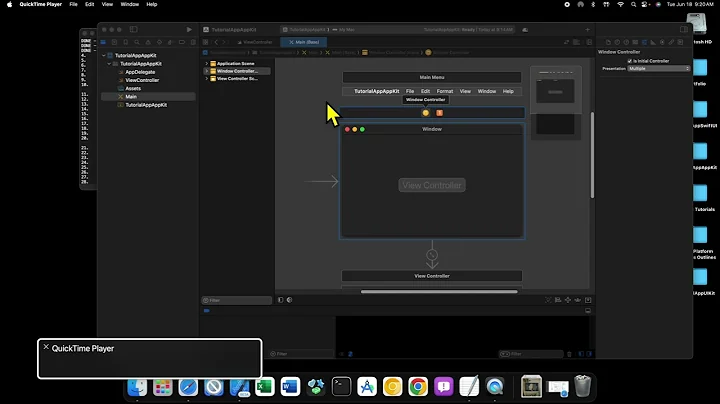Toggle the document outline button below canvas
The width and height of the screenshot is (720, 404).
[281, 300]
